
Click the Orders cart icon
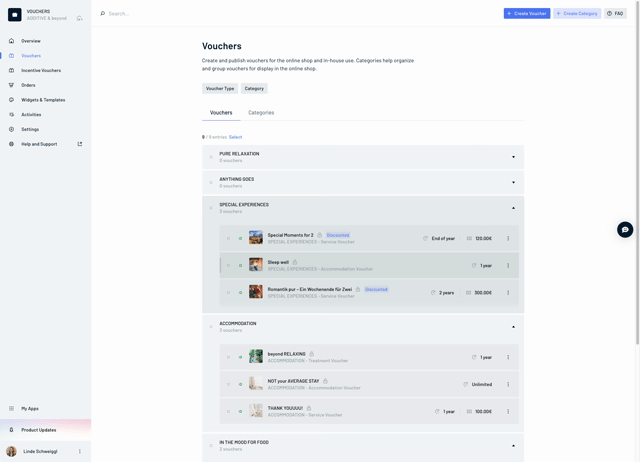tap(11, 85)
